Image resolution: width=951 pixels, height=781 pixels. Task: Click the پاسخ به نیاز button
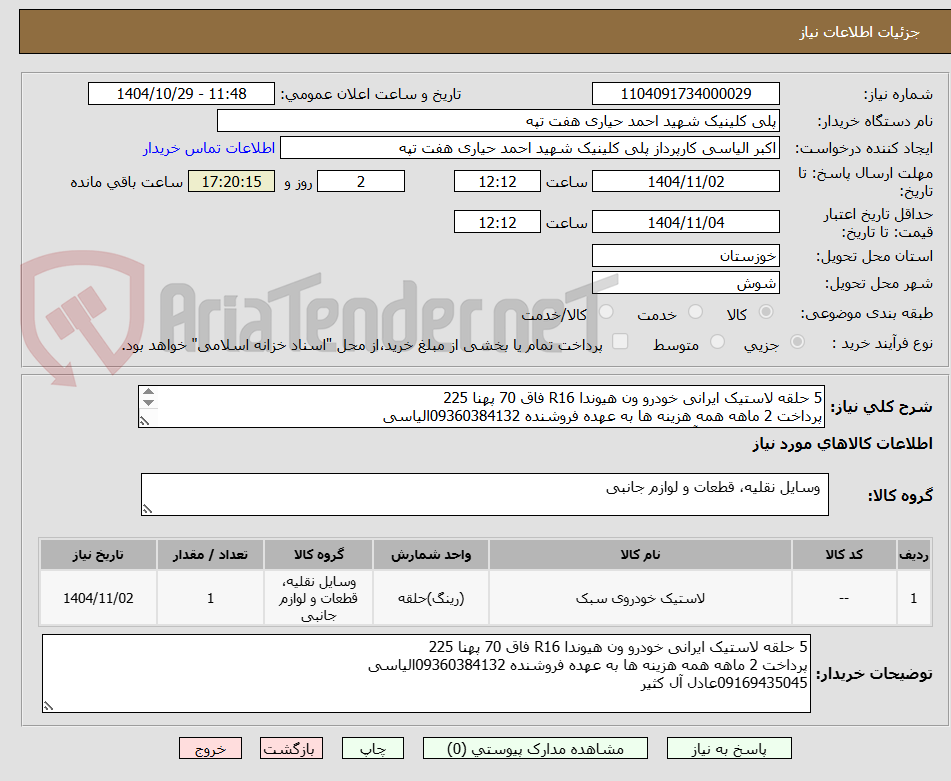(729, 748)
